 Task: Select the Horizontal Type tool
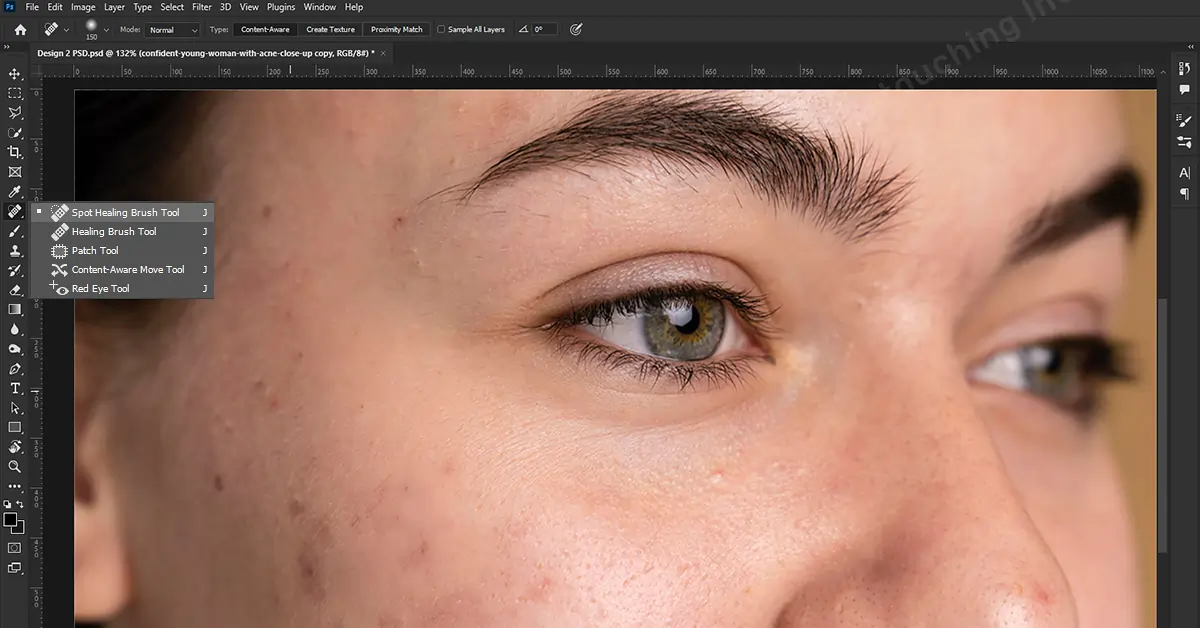(15, 388)
